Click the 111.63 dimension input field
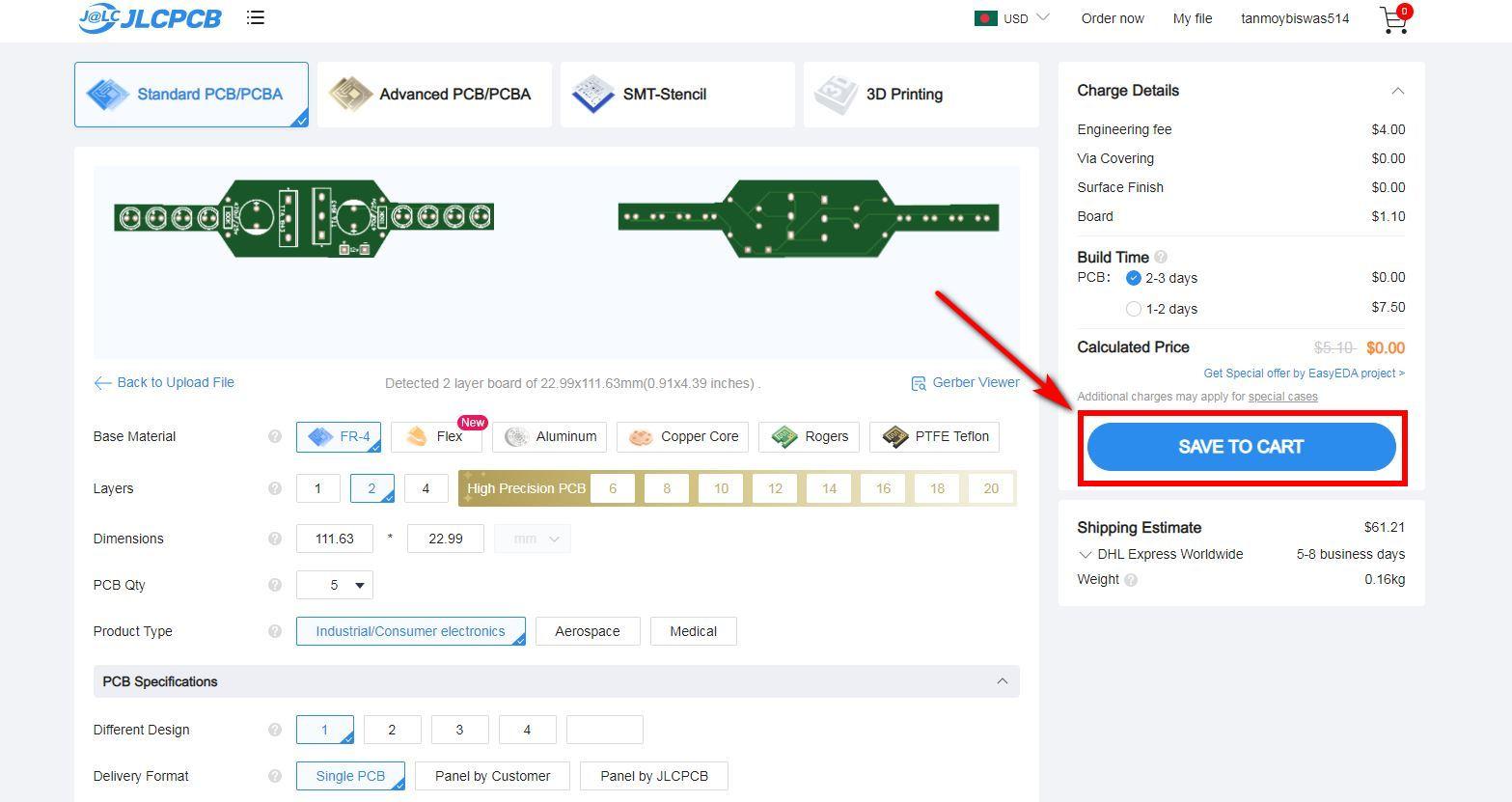The height and width of the screenshot is (802, 1512). point(335,539)
